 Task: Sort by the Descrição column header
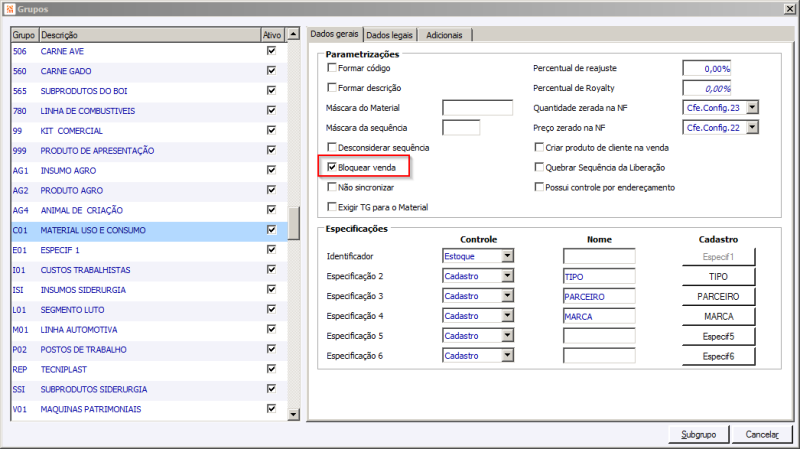[149, 35]
